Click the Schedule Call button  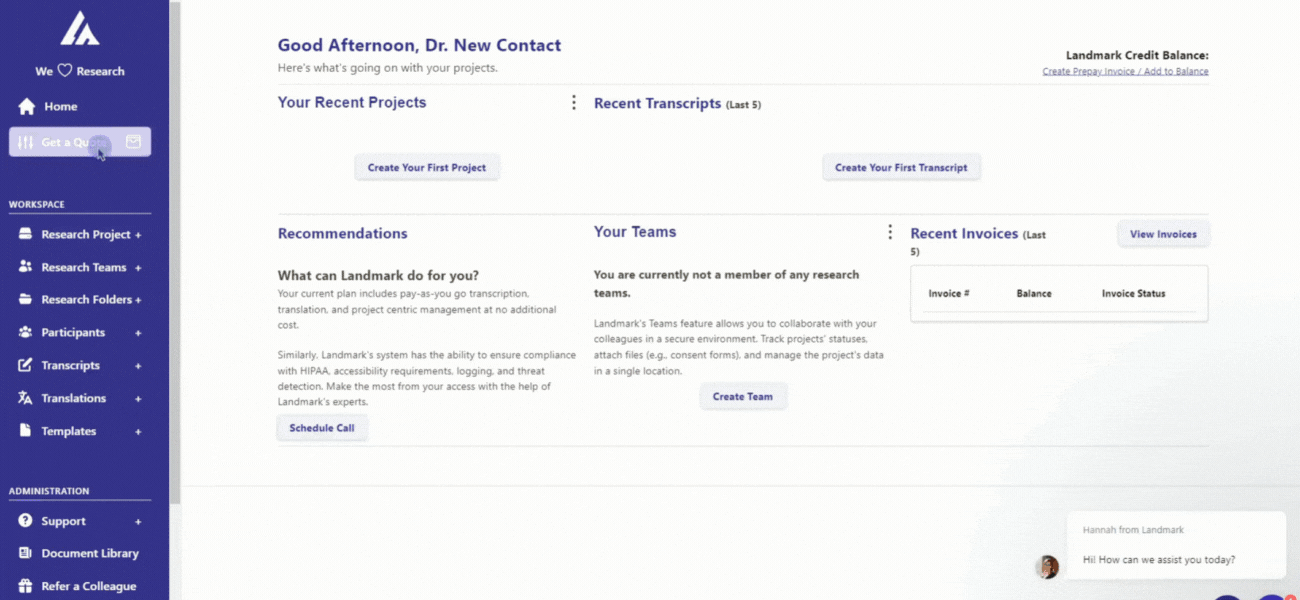tap(322, 428)
